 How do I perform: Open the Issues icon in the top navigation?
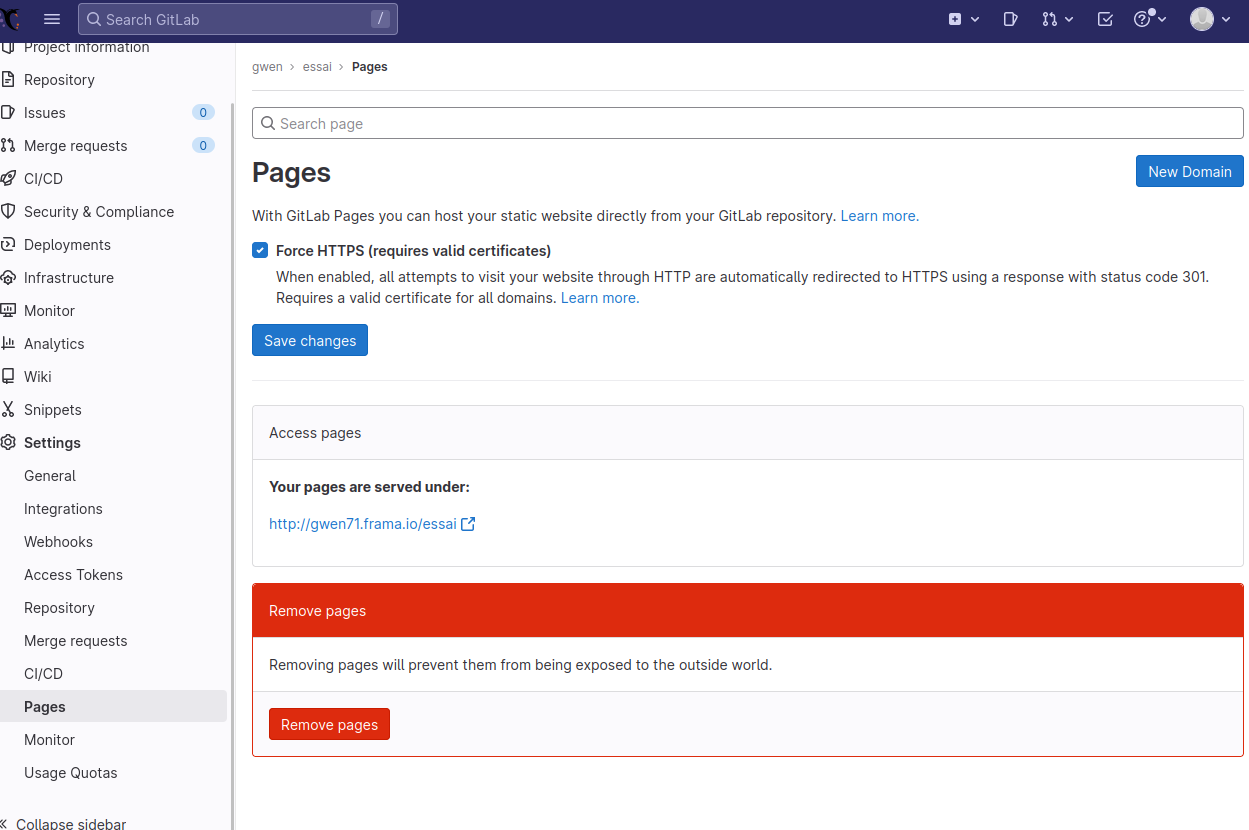1010,19
